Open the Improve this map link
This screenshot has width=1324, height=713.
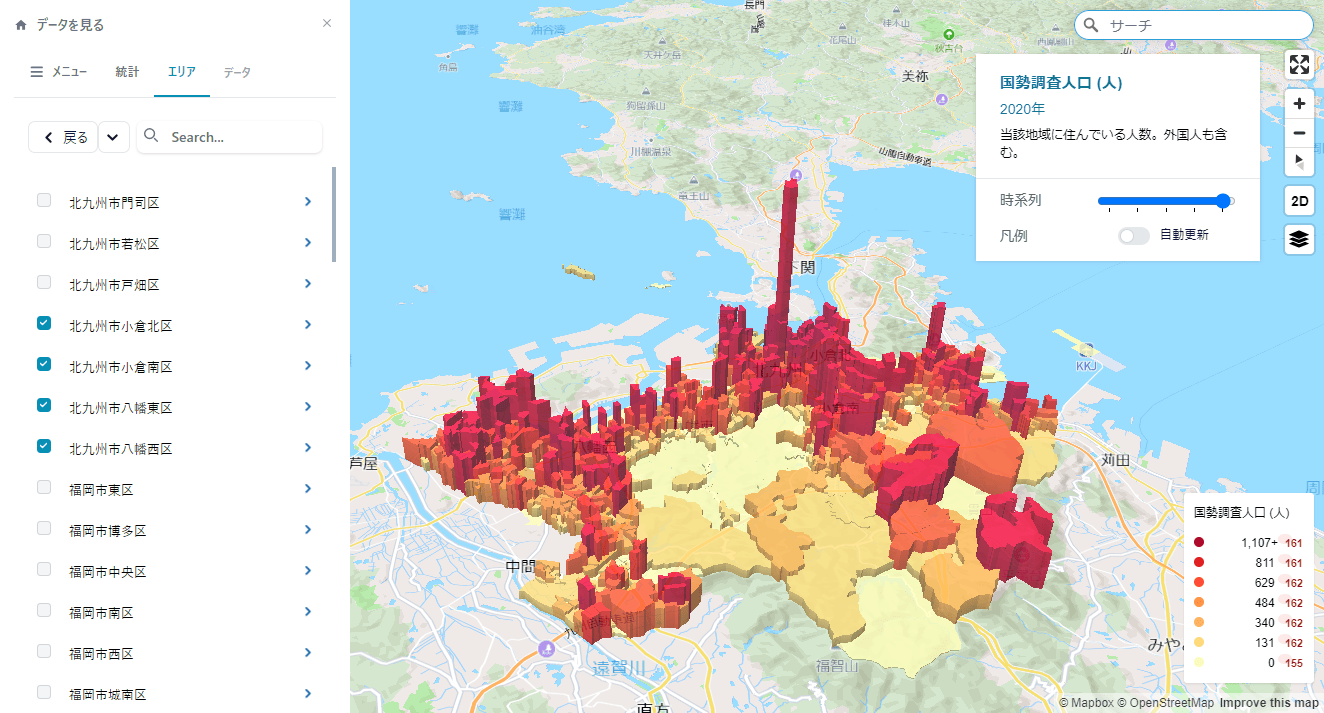(x=1269, y=703)
